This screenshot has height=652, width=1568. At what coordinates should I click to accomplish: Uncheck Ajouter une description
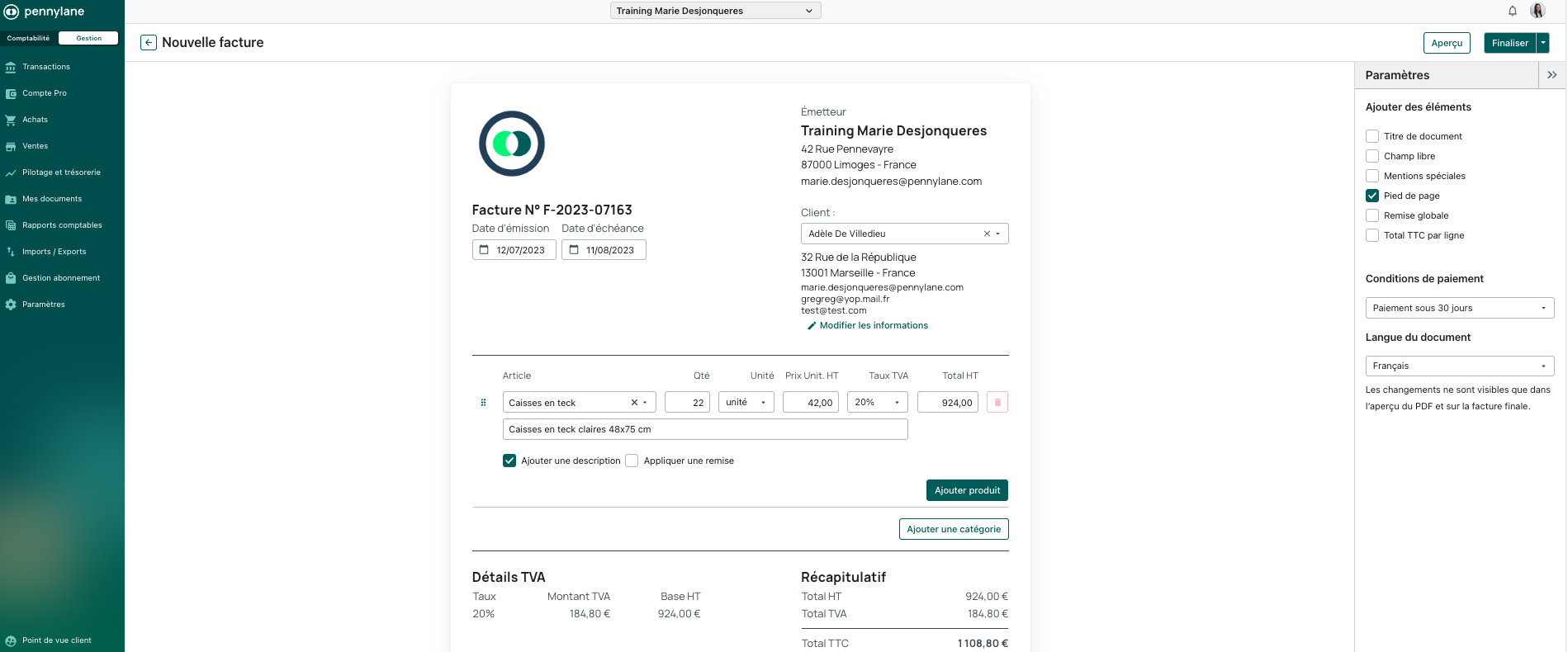point(509,461)
